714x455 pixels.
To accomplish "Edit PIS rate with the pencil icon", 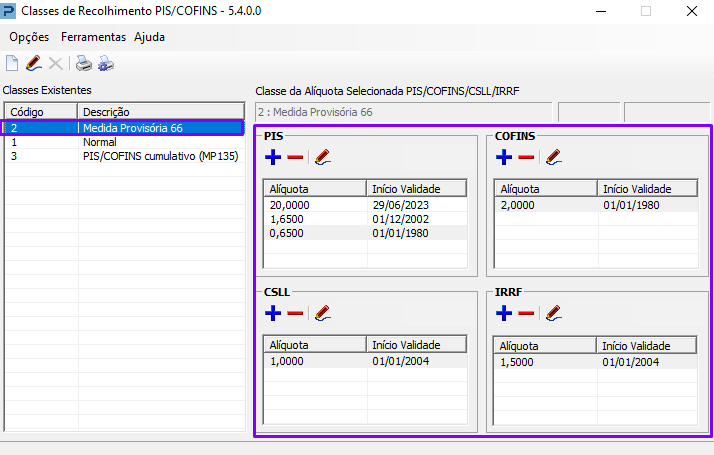I will [322, 157].
